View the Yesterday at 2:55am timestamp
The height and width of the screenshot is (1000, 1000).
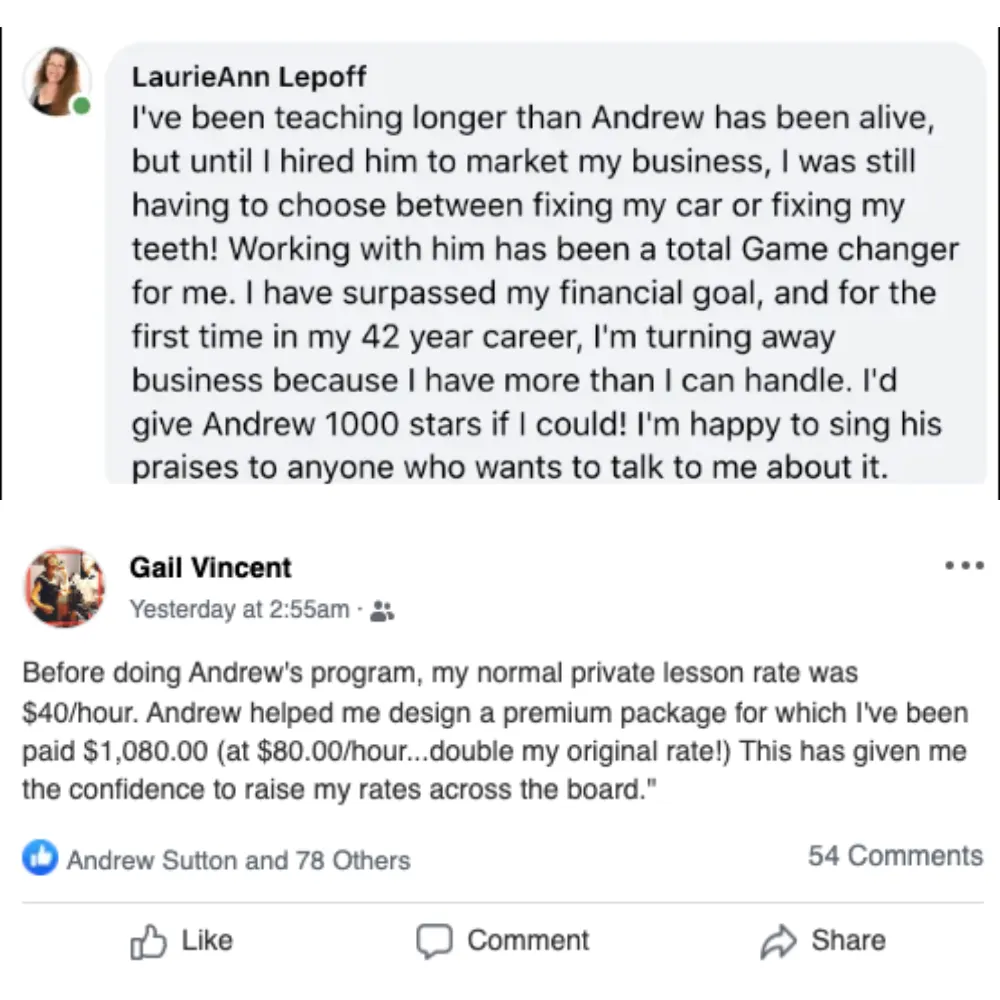coord(240,609)
